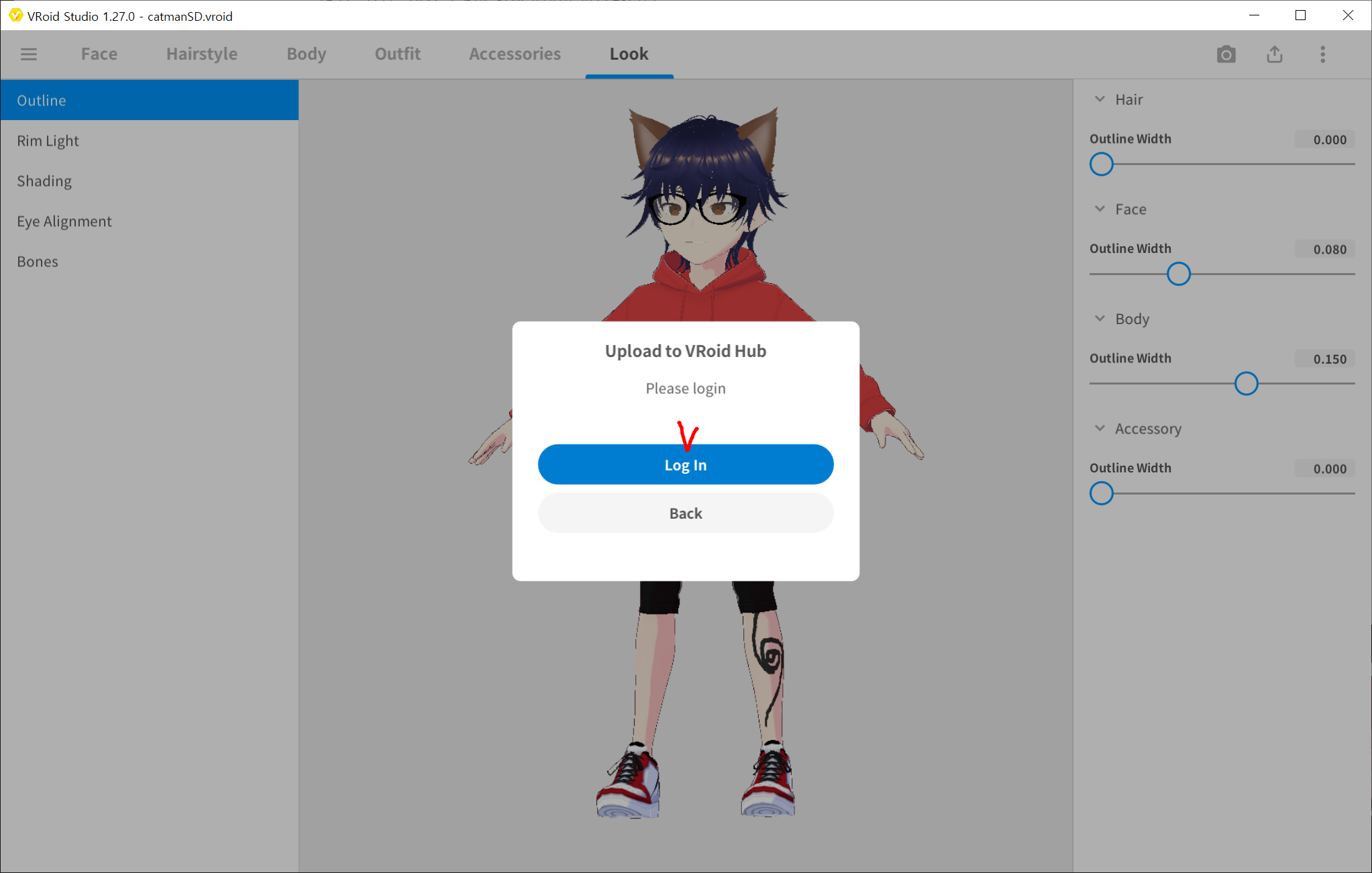The image size is (1372, 873).
Task: Switch to the Hairstyle tab
Action: [202, 54]
